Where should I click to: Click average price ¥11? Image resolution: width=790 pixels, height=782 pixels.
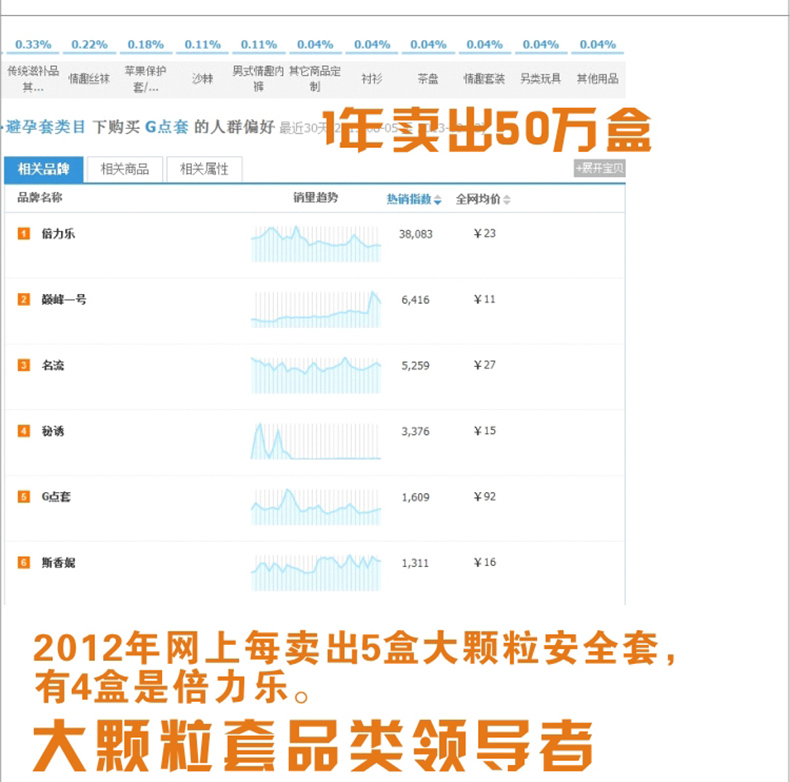485,299
